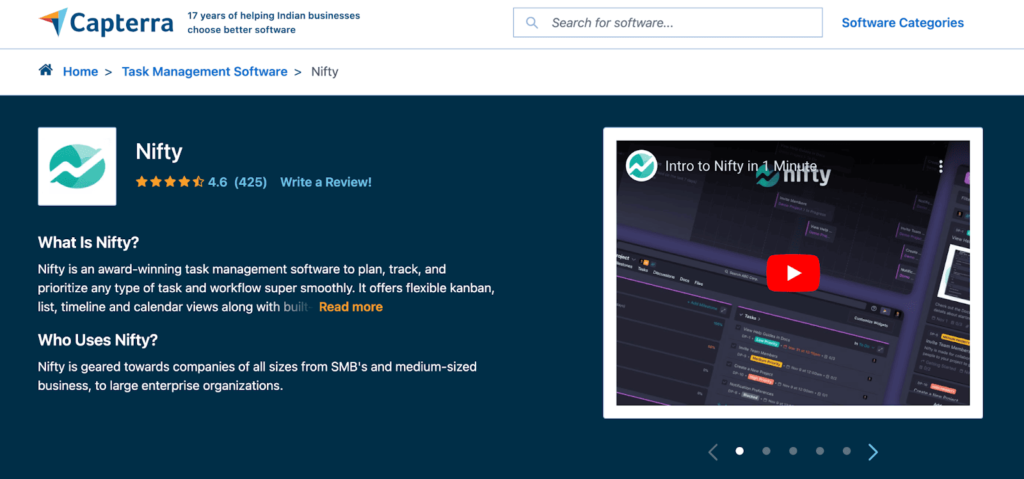Click the Nifty breadcrumb text
The height and width of the screenshot is (479, 1024).
pyautogui.click(x=325, y=72)
